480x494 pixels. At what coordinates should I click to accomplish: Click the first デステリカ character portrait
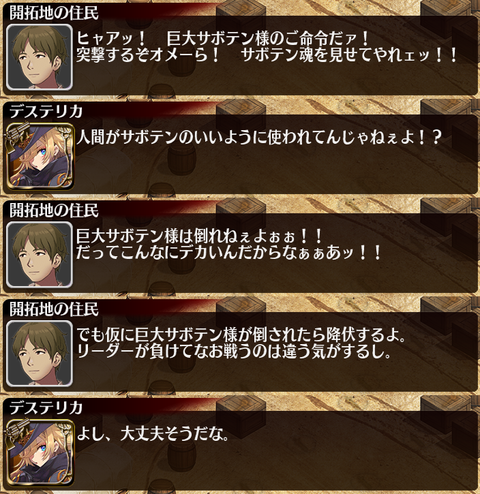39,156
